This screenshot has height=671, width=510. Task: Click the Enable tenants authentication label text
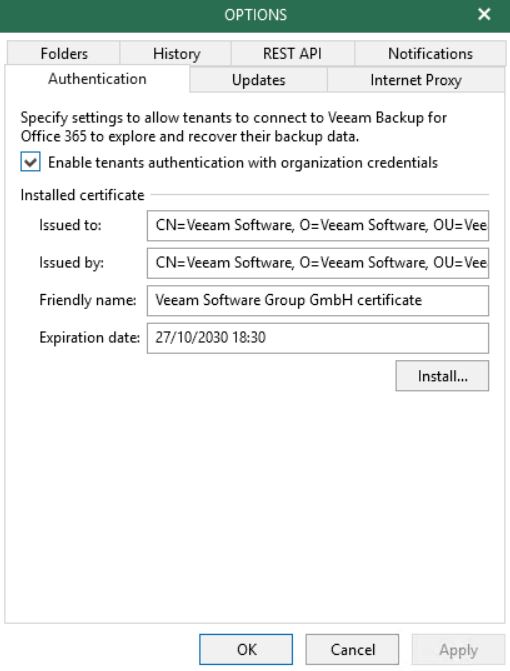(x=243, y=163)
